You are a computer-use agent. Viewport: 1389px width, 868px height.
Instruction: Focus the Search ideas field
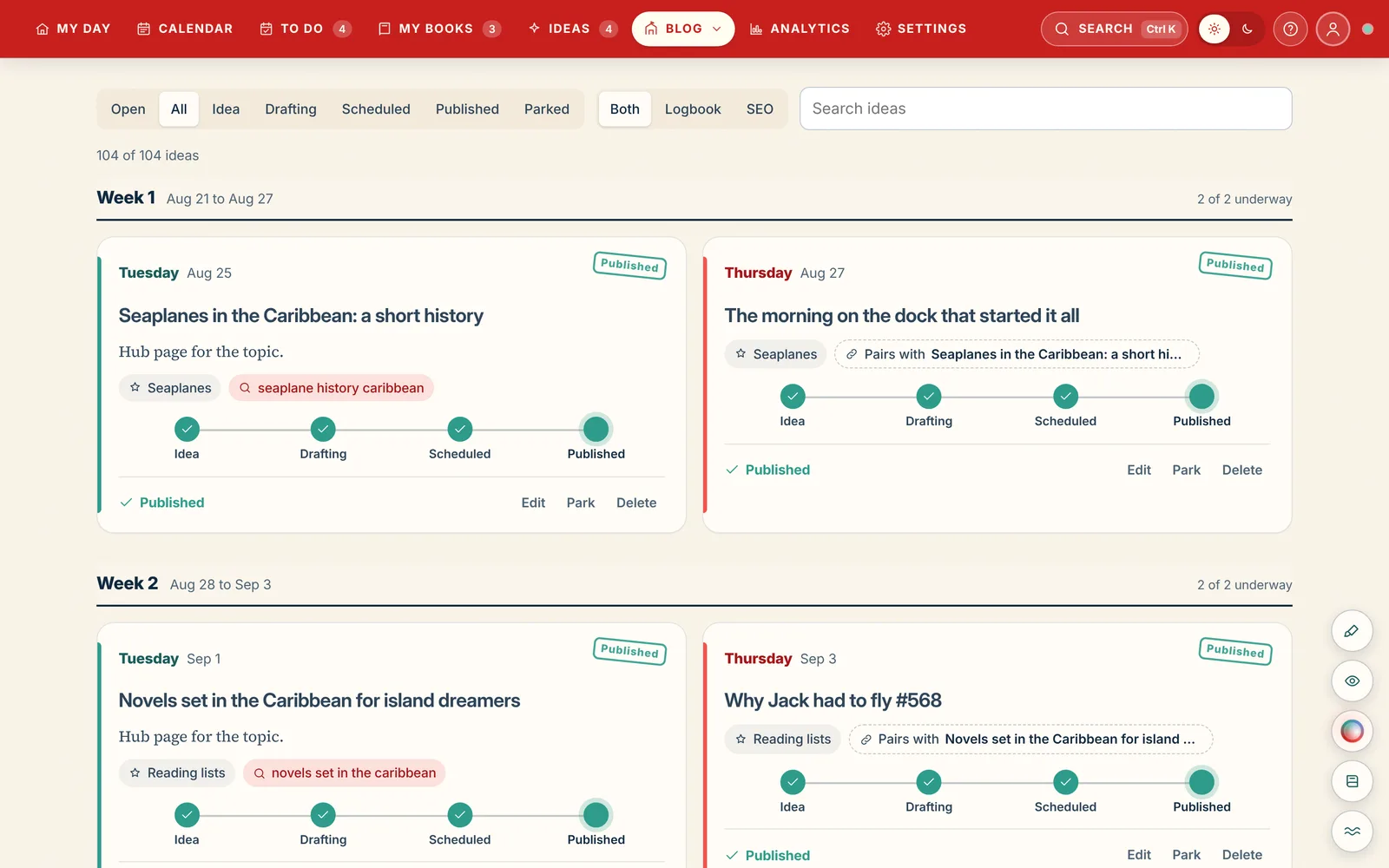coord(1045,108)
